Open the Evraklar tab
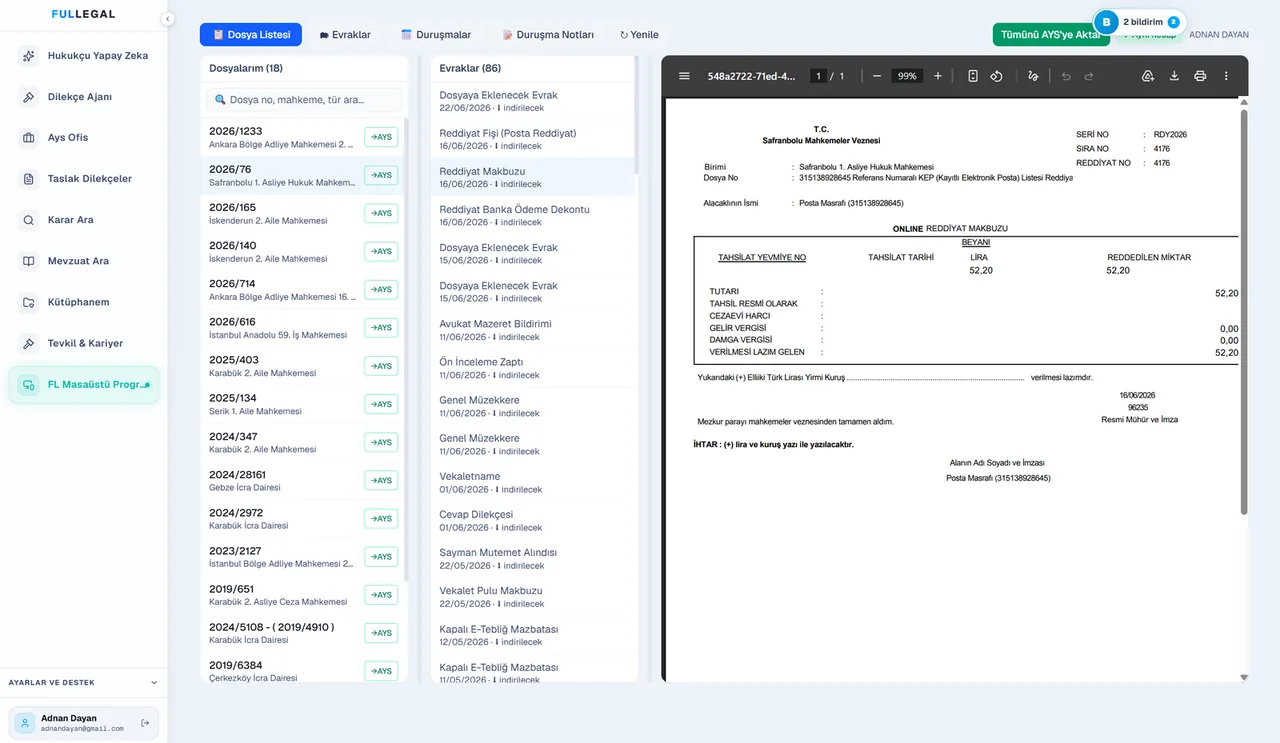 coord(345,34)
